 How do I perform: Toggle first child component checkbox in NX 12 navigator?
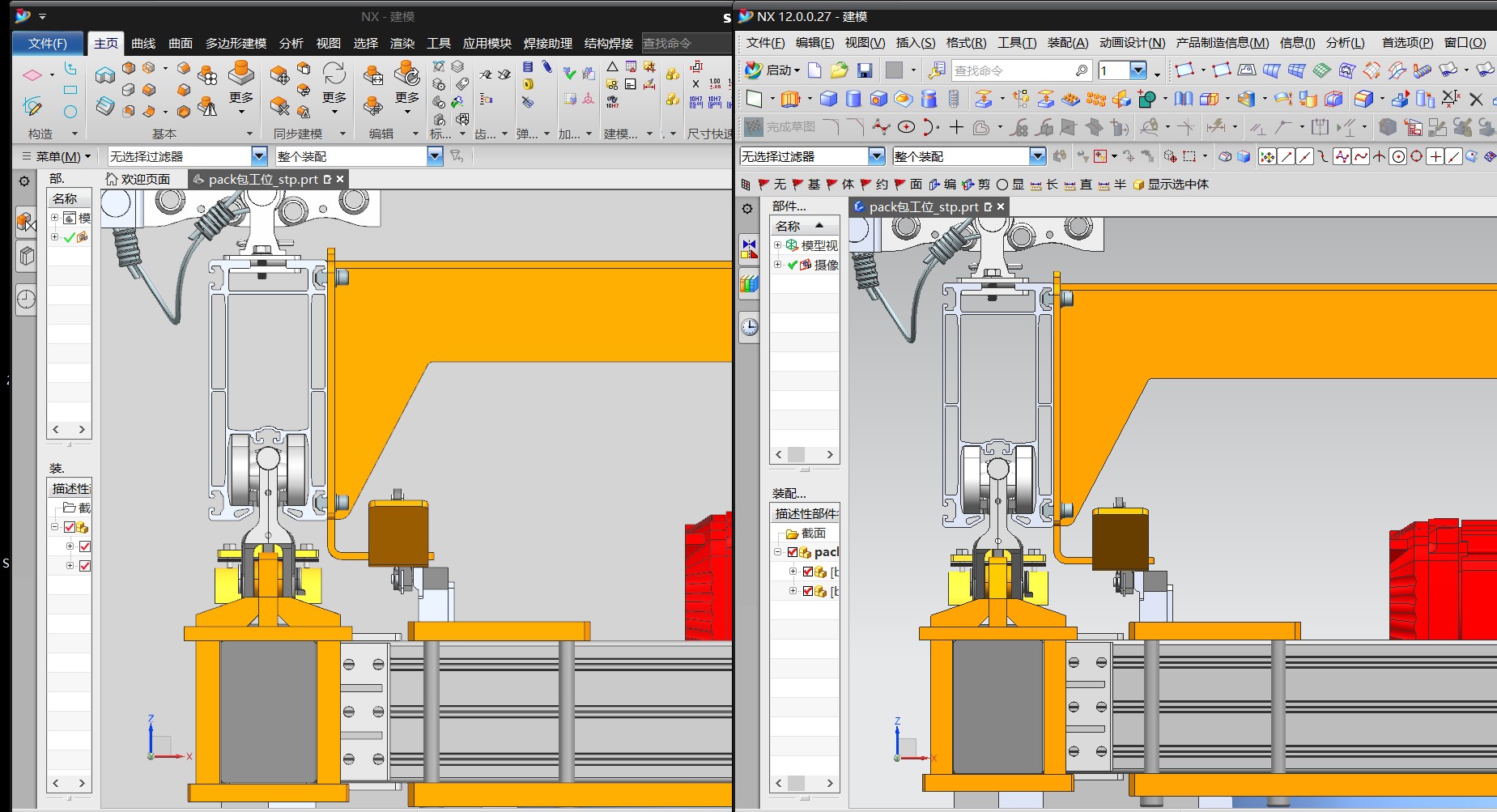(x=807, y=572)
